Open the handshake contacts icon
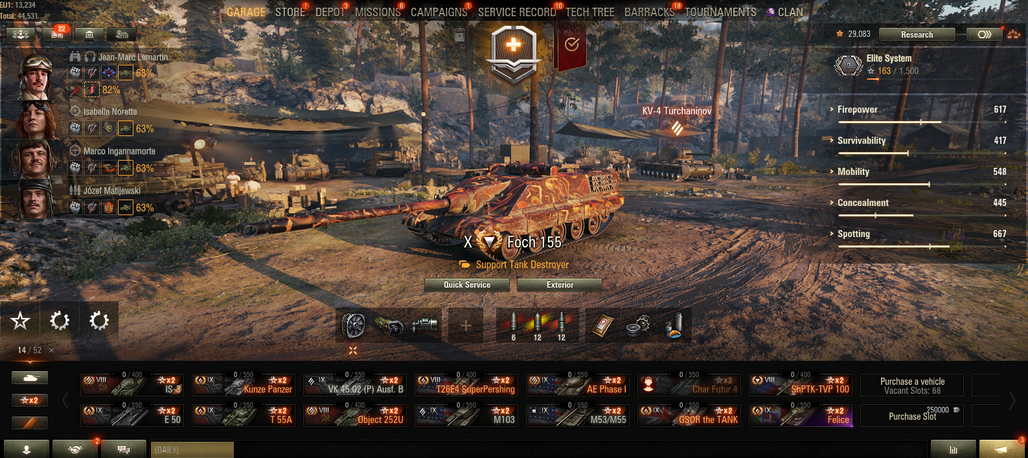The width and height of the screenshot is (1028, 458). click(x=75, y=449)
